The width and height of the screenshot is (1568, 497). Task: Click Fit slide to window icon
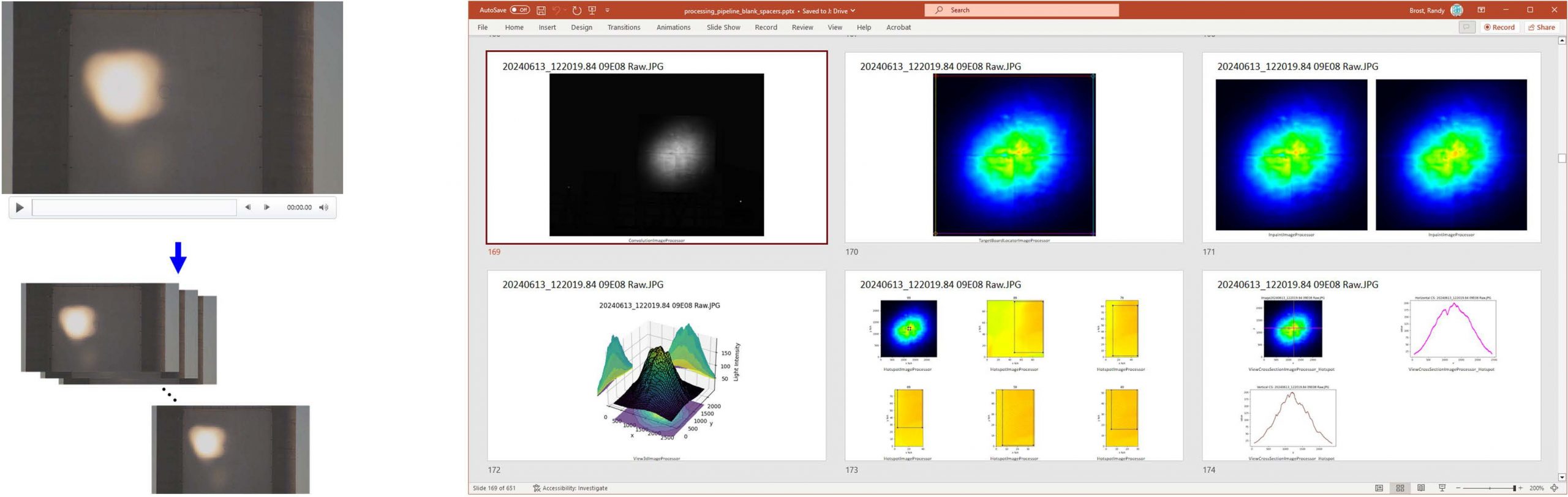point(1555,488)
